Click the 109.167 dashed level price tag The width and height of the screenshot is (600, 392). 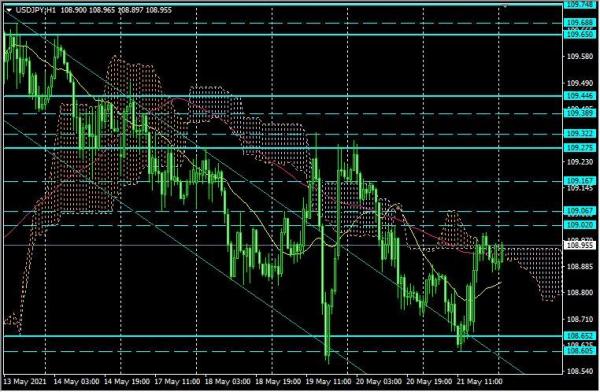click(580, 181)
